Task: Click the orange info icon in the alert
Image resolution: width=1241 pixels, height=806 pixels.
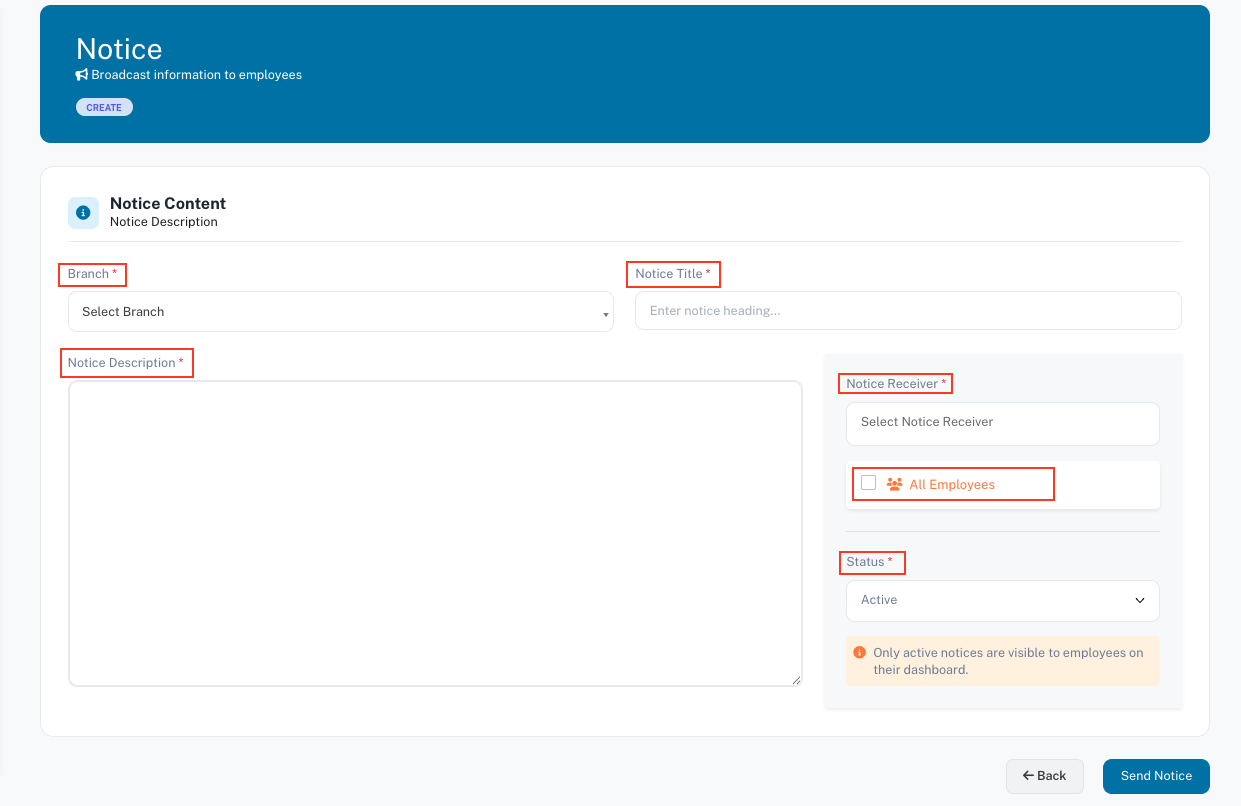Action: [859, 653]
